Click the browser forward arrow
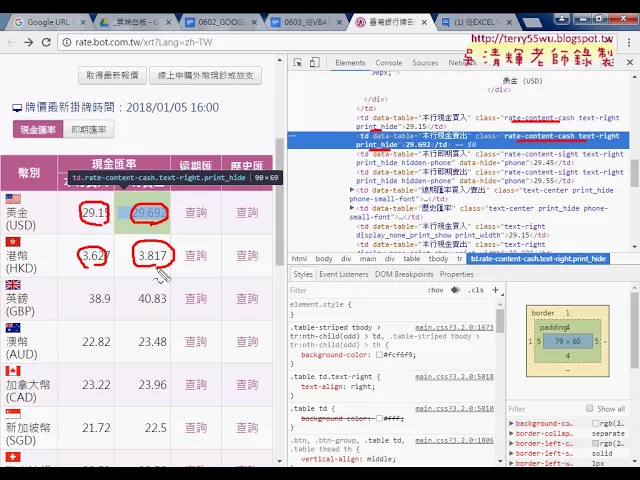The height and width of the screenshot is (480, 640). (x=29, y=42)
